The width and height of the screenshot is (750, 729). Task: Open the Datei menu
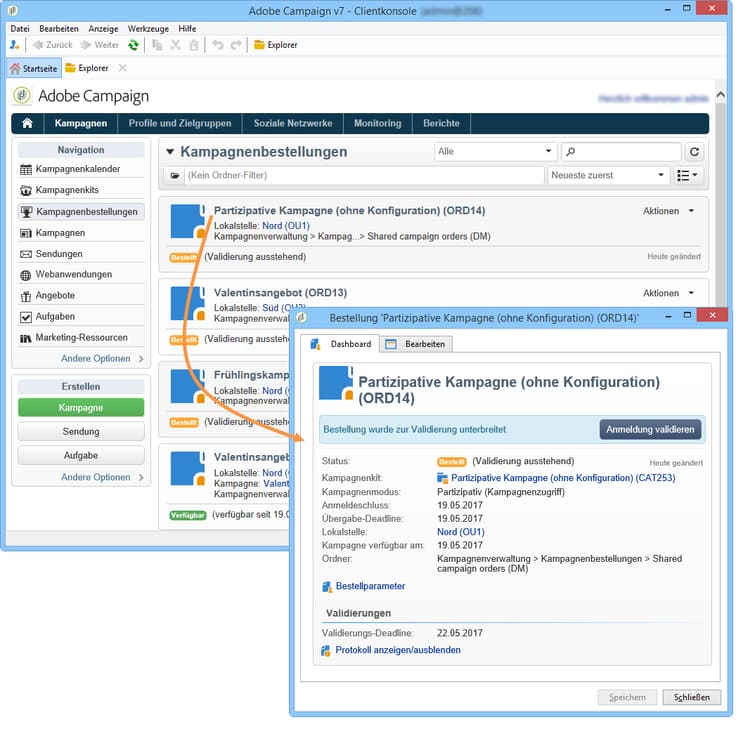pyautogui.click(x=20, y=29)
